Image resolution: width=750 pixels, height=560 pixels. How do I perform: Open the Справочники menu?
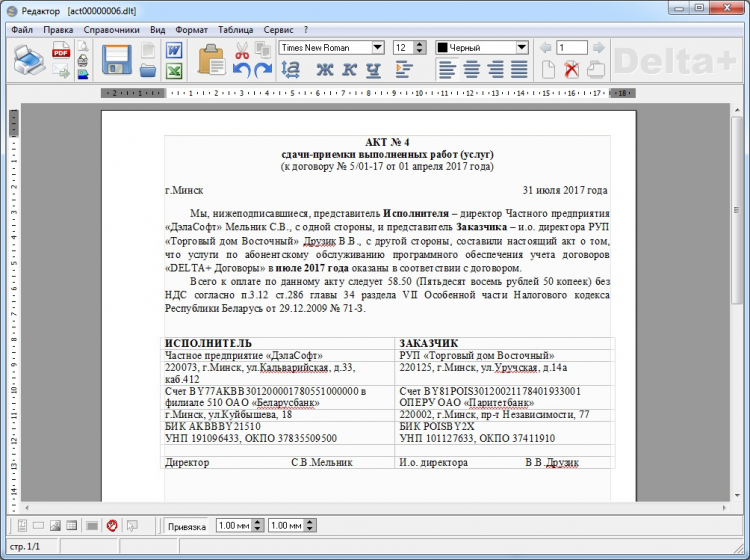(111, 30)
